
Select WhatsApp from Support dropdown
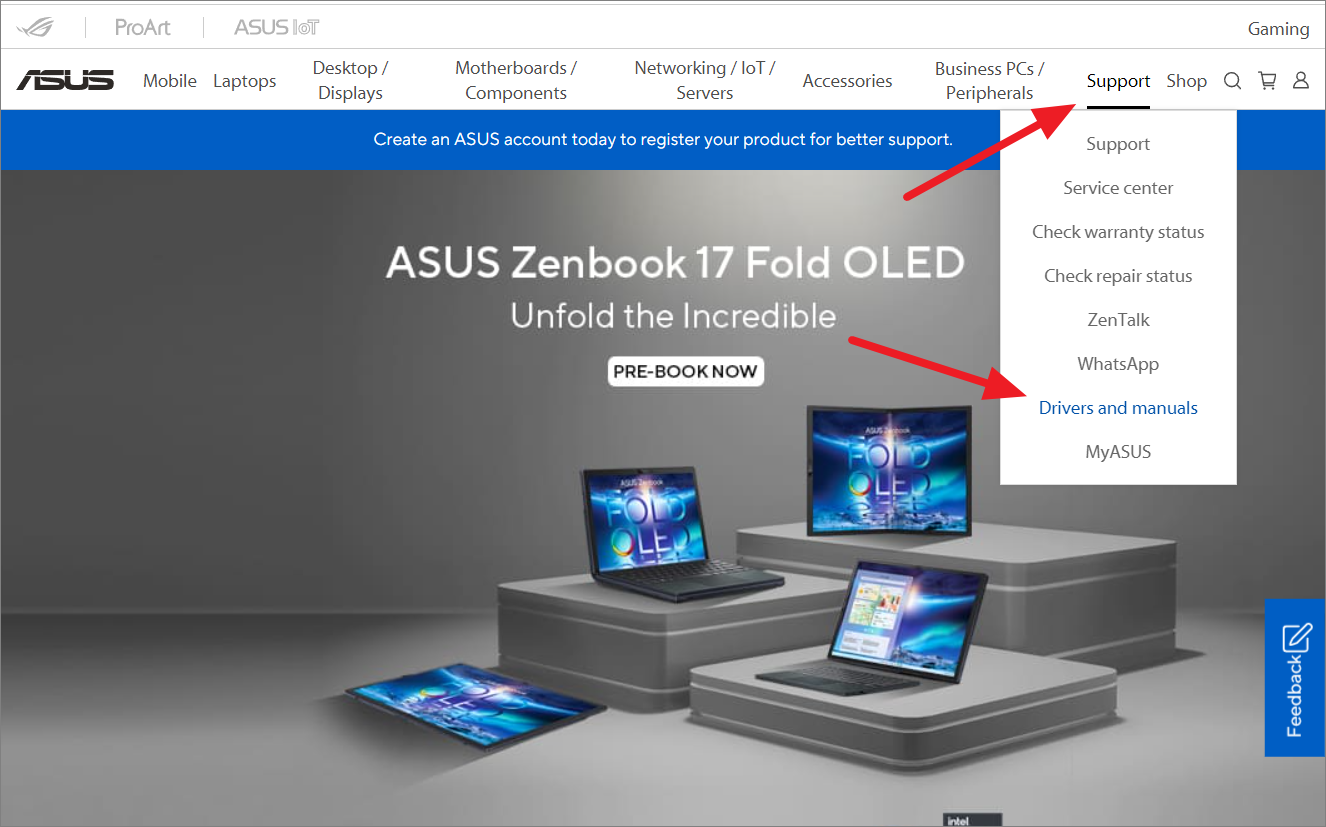pos(1118,364)
